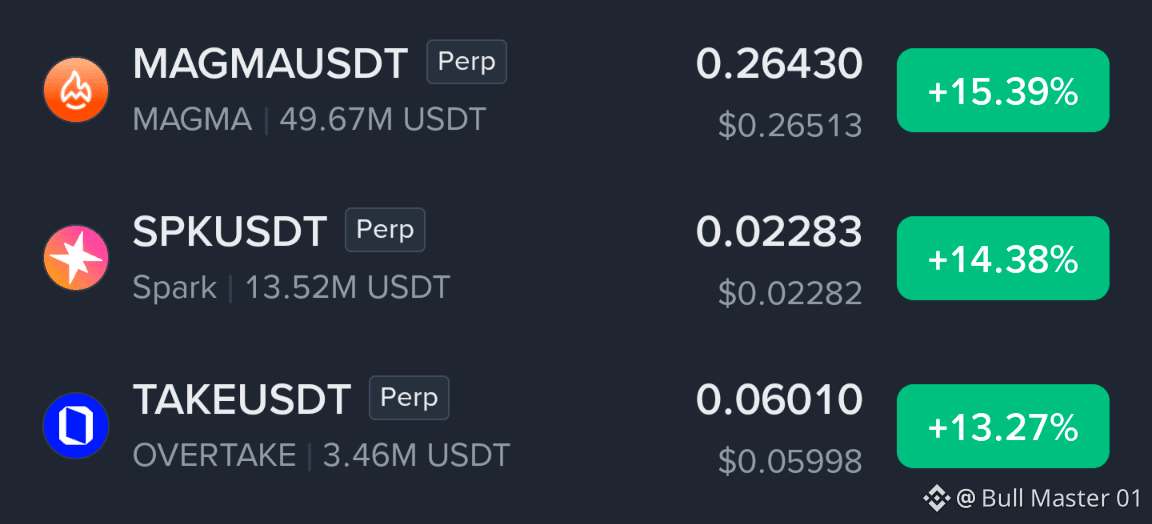Open the SPKUSDT pair name
The width and height of the screenshot is (1152, 524).
(229, 232)
